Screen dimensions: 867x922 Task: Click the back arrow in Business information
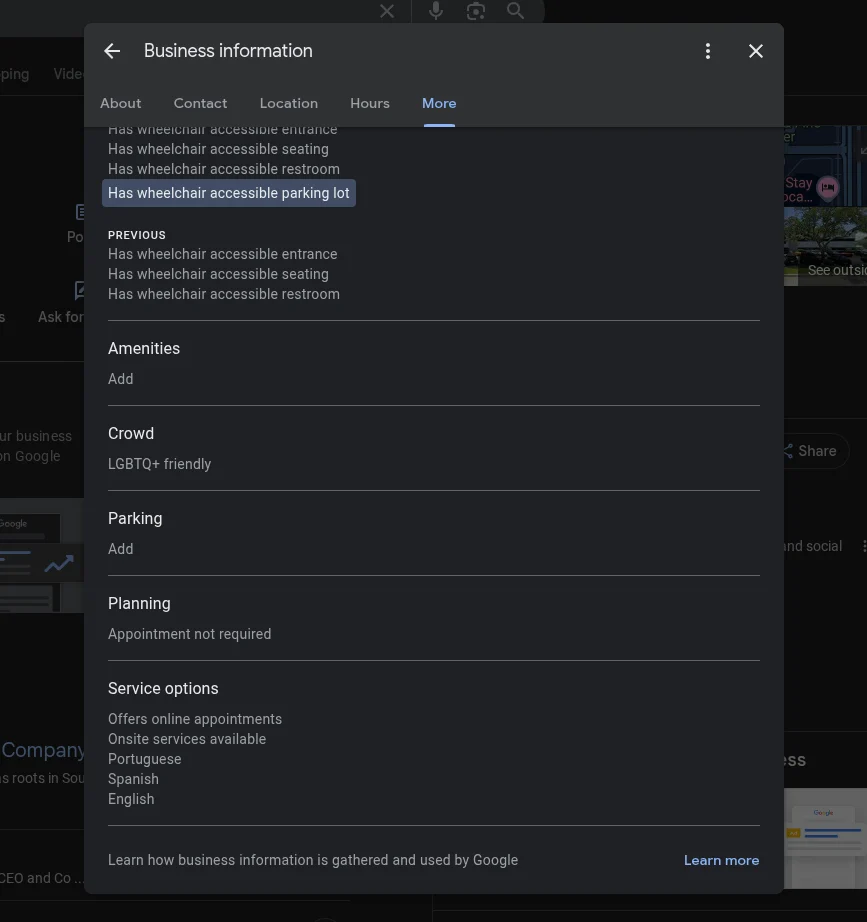click(112, 51)
